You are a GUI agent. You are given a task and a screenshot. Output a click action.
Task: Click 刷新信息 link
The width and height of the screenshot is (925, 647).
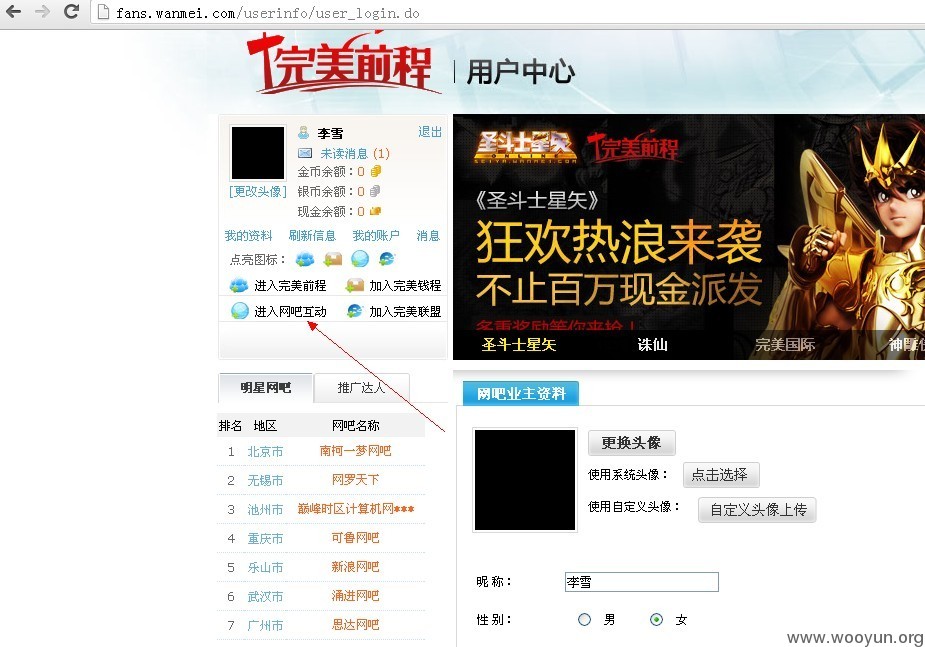click(x=312, y=235)
